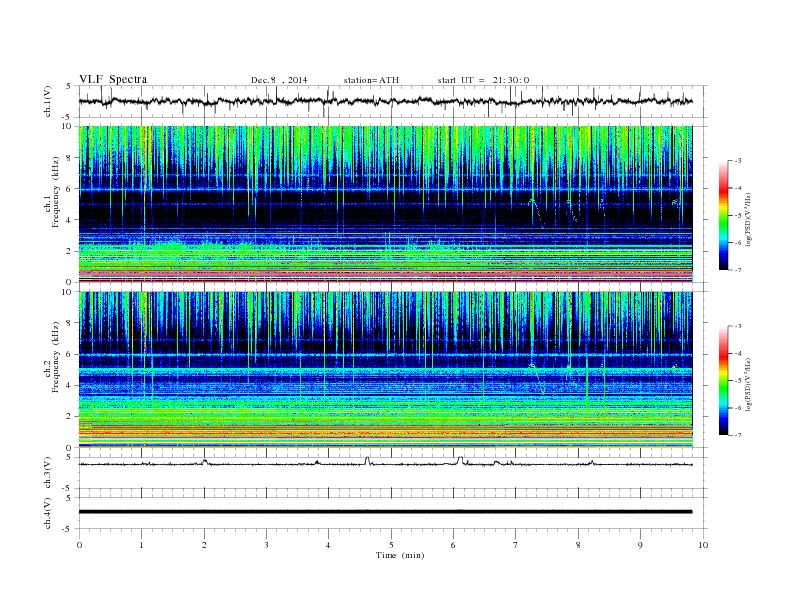This screenshot has height=612, width=792.
Task: Click the "VLF Spectra" plot title
Action: click(x=113, y=79)
